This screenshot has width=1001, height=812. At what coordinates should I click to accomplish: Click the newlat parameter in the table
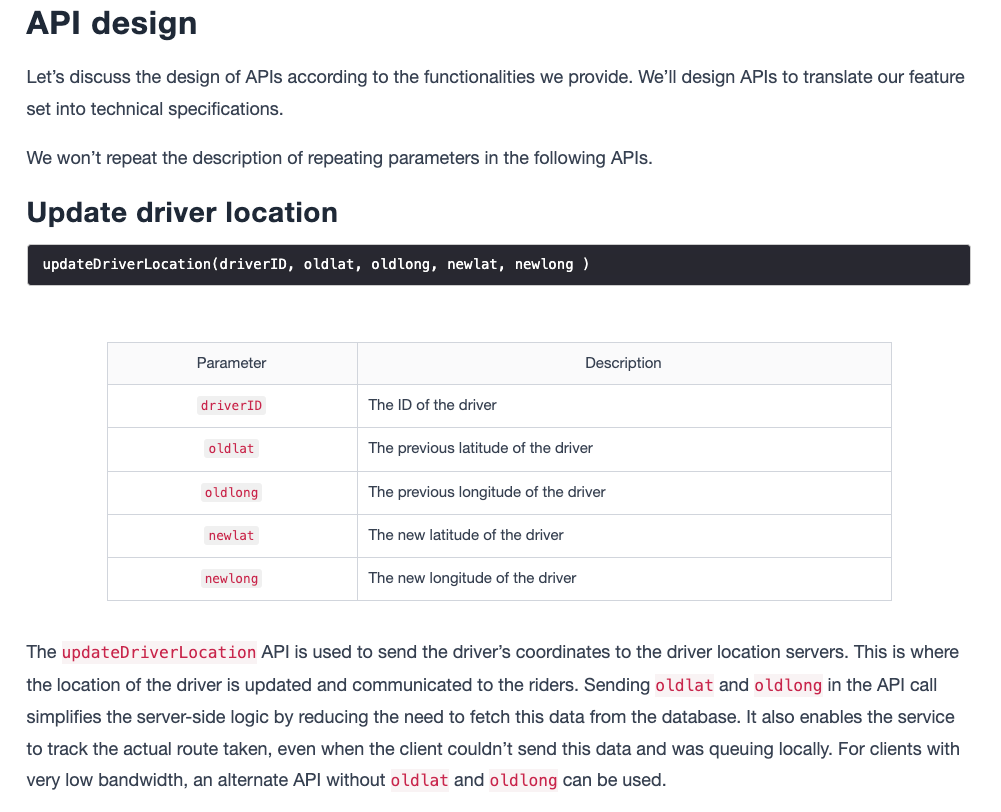click(231, 536)
